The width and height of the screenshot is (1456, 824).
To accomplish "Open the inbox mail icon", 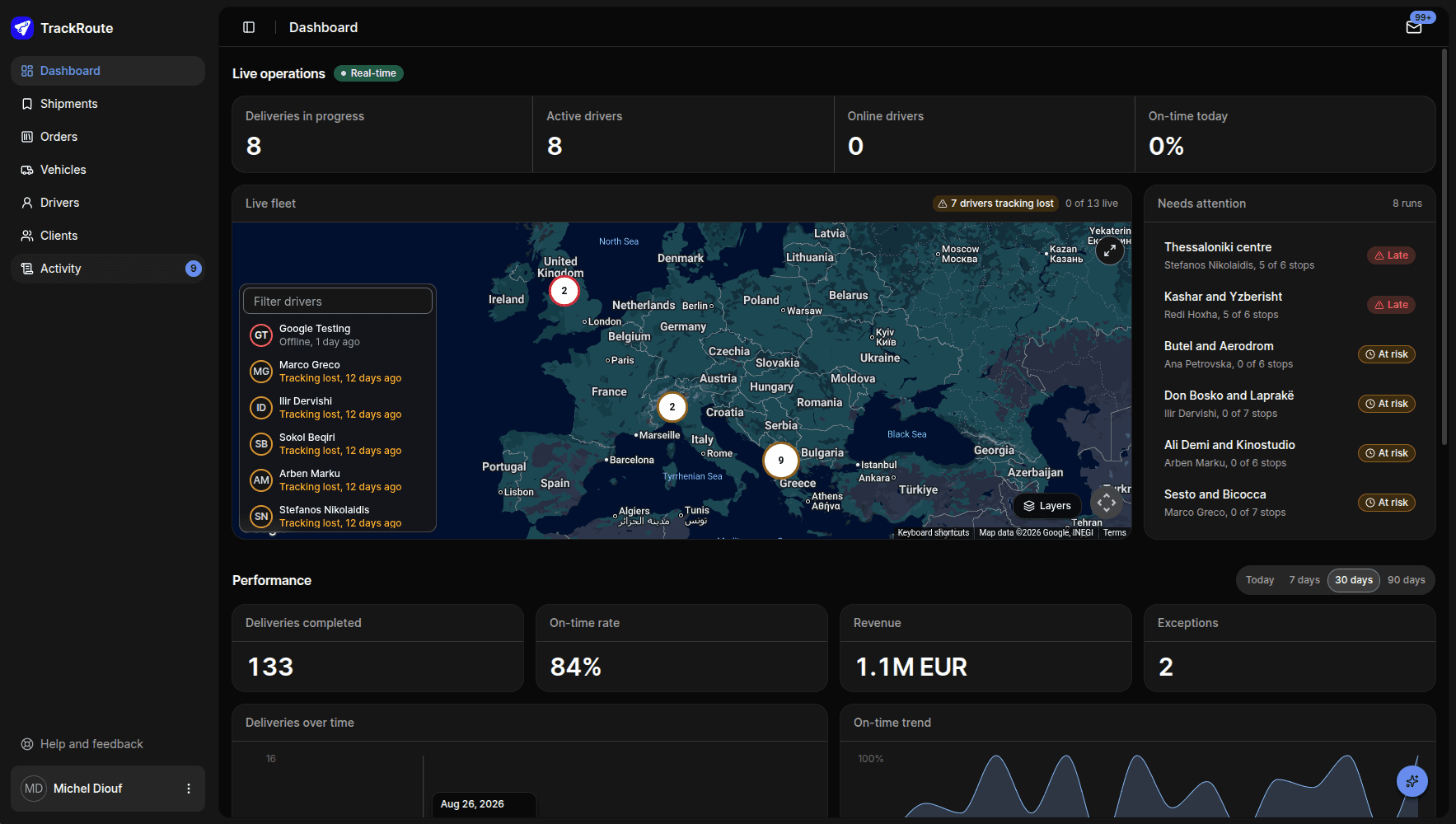I will tap(1414, 27).
